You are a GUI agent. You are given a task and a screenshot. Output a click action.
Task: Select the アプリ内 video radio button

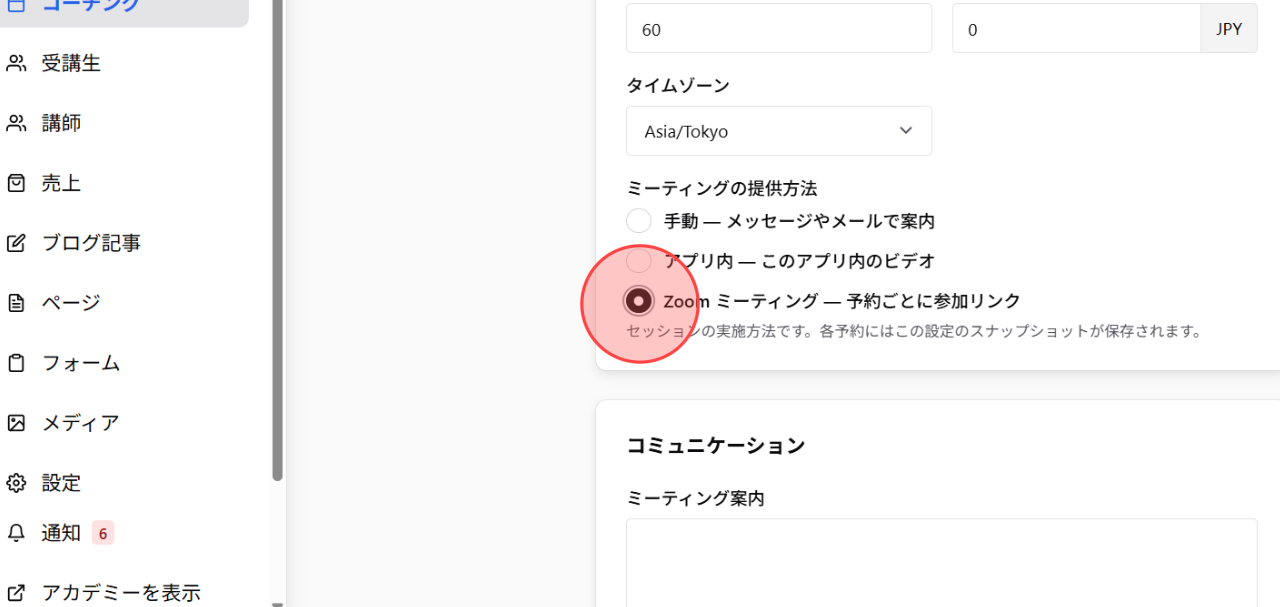tap(639, 261)
